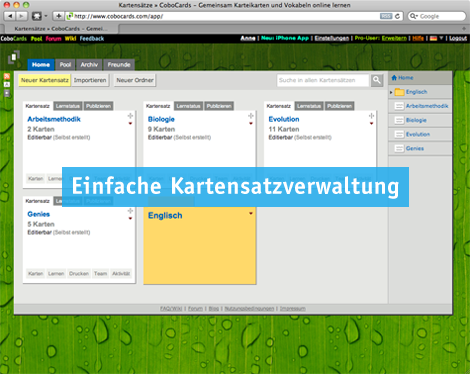The width and height of the screenshot is (470, 374).
Task: Click the move handle on Genies card
Action: click(130, 211)
